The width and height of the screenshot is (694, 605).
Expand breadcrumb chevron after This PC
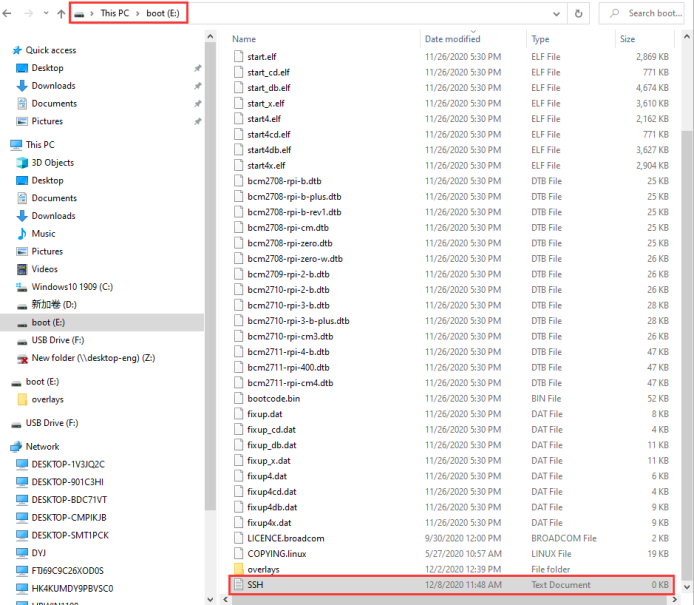(x=137, y=13)
